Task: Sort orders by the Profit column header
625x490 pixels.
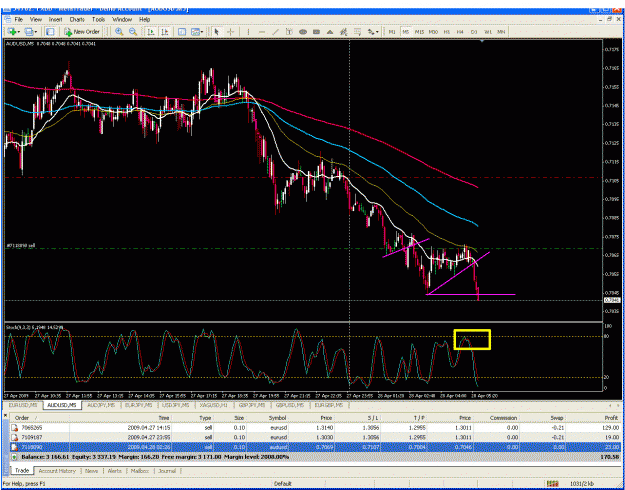Action: point(612,418)
